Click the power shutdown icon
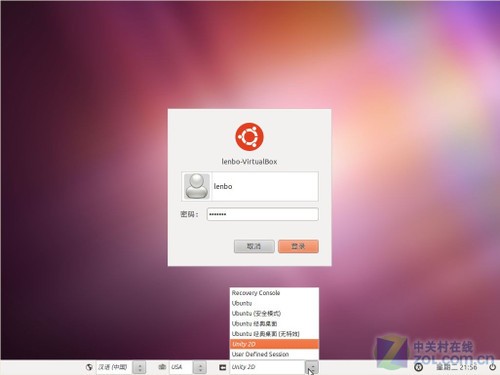 (x=492, y=367)
